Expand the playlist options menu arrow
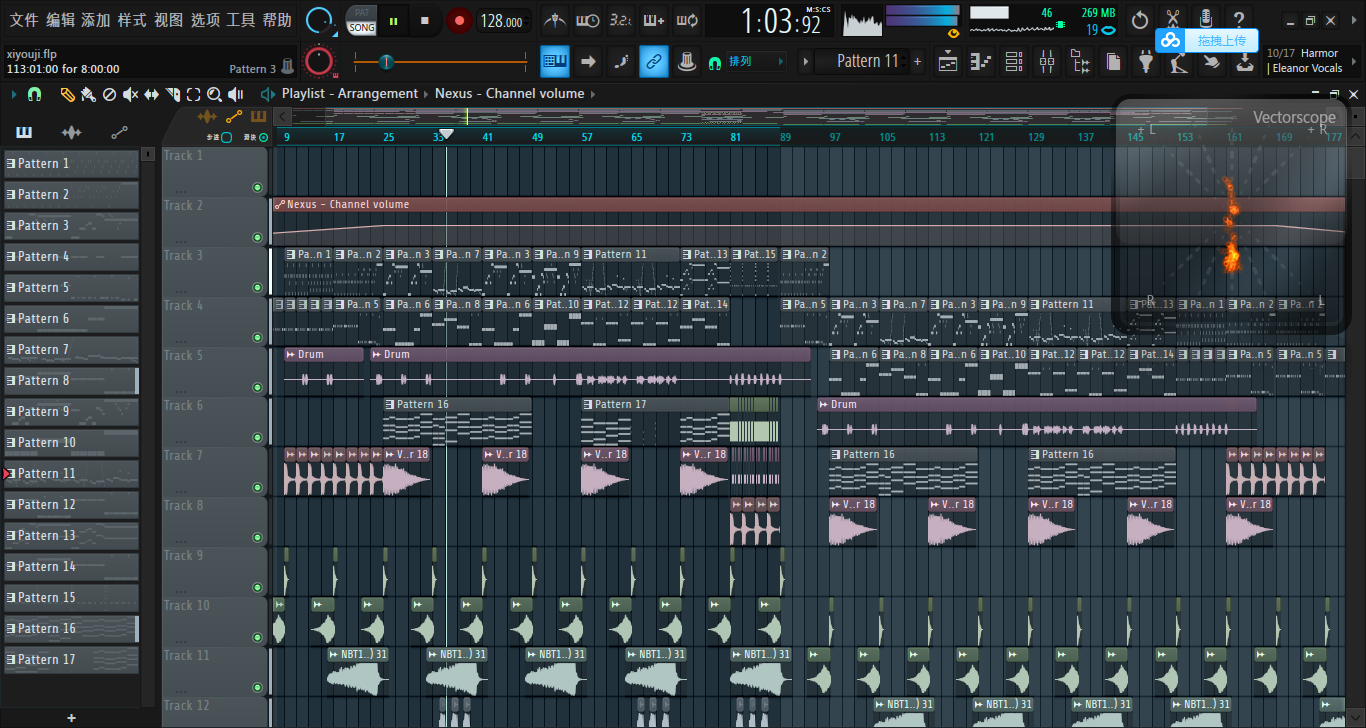1366x728 pixels. 14,94
